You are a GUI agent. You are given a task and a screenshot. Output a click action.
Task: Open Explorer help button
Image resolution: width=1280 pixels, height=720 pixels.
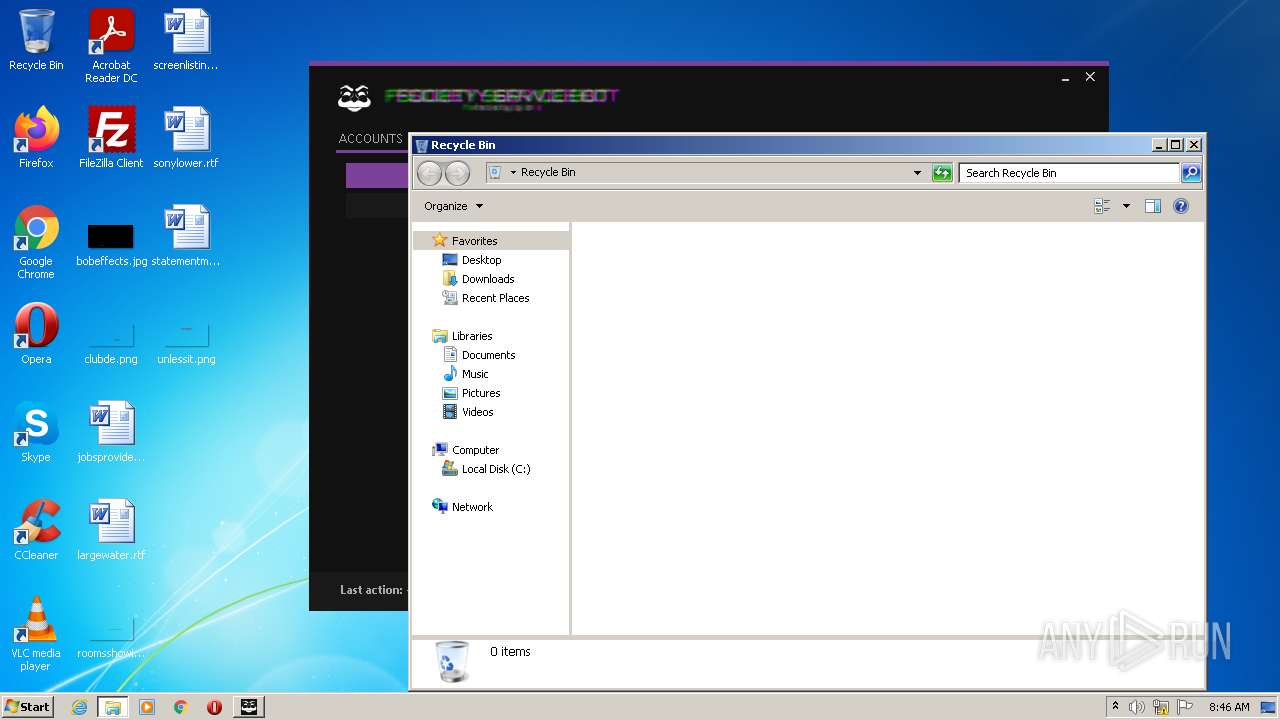1181,206
